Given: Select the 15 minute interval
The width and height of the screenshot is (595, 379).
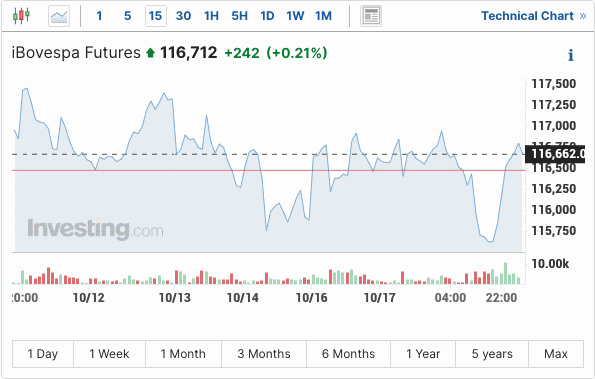Looking at the screenshot, I should (156, 16).
